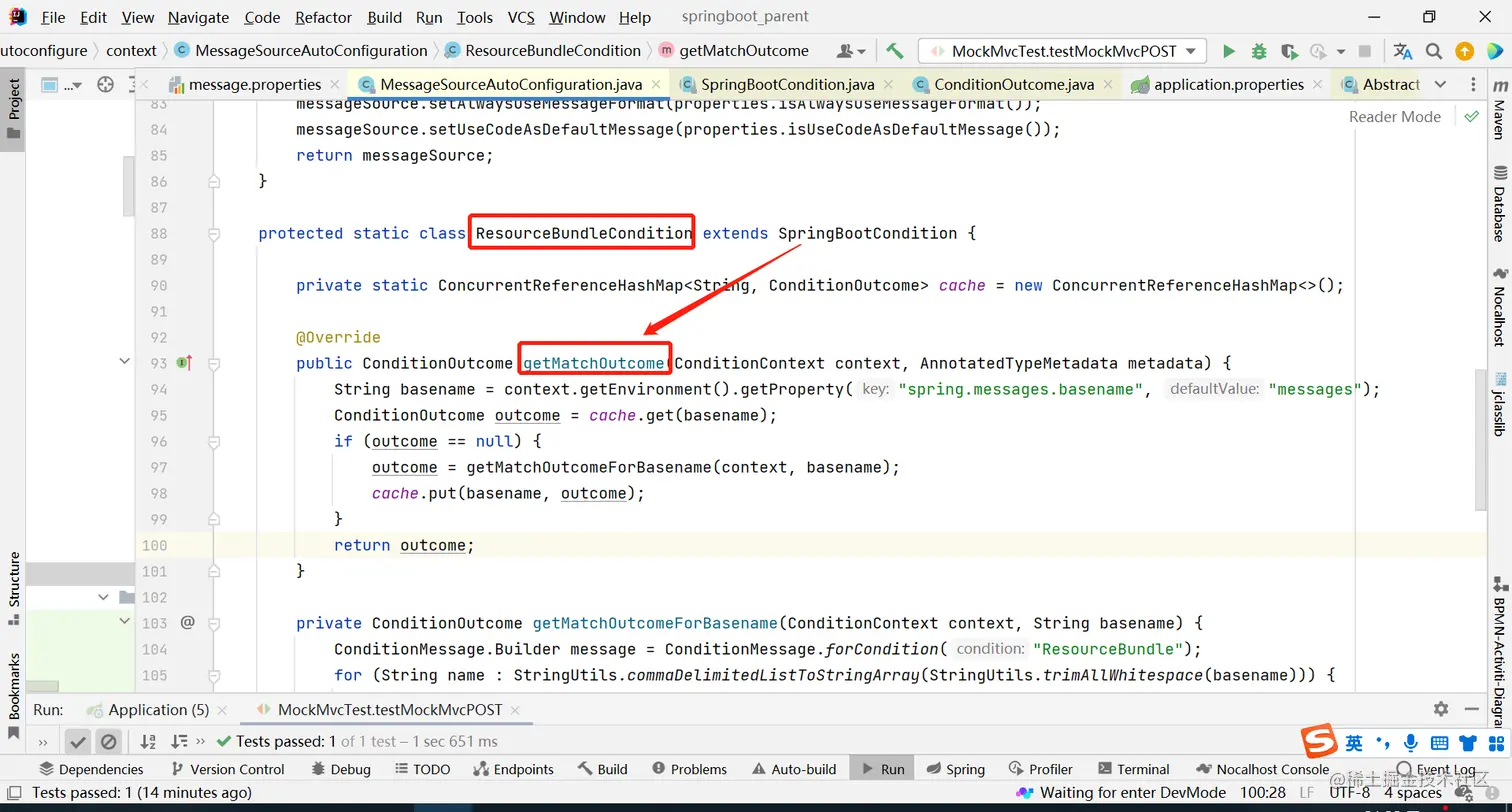Image resolution: width=1512 pixels, height=812 pixels.
Task: Collapse the class fold marker on line 88
Action: click(213, 233)
